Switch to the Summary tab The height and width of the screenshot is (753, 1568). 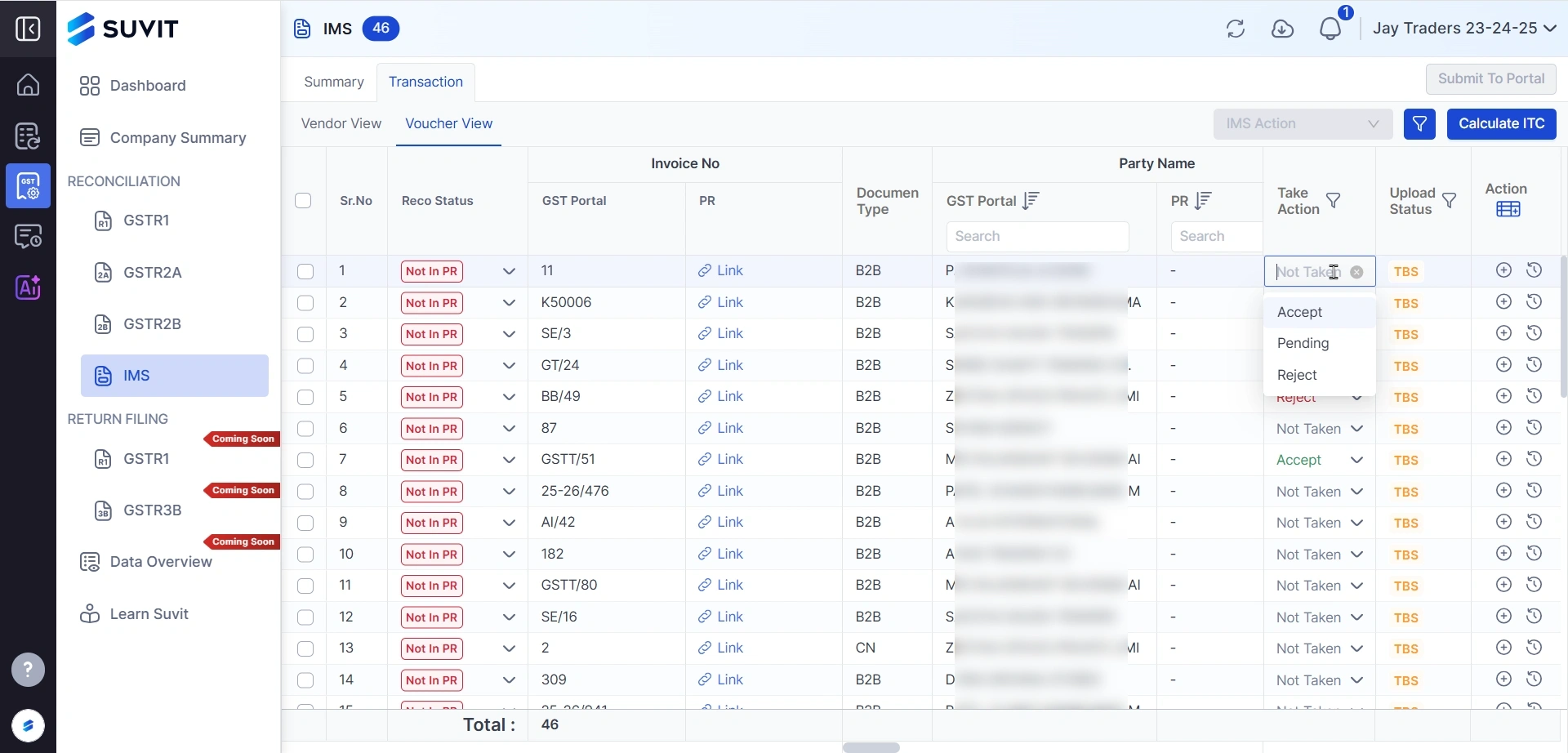coord(333,82)
